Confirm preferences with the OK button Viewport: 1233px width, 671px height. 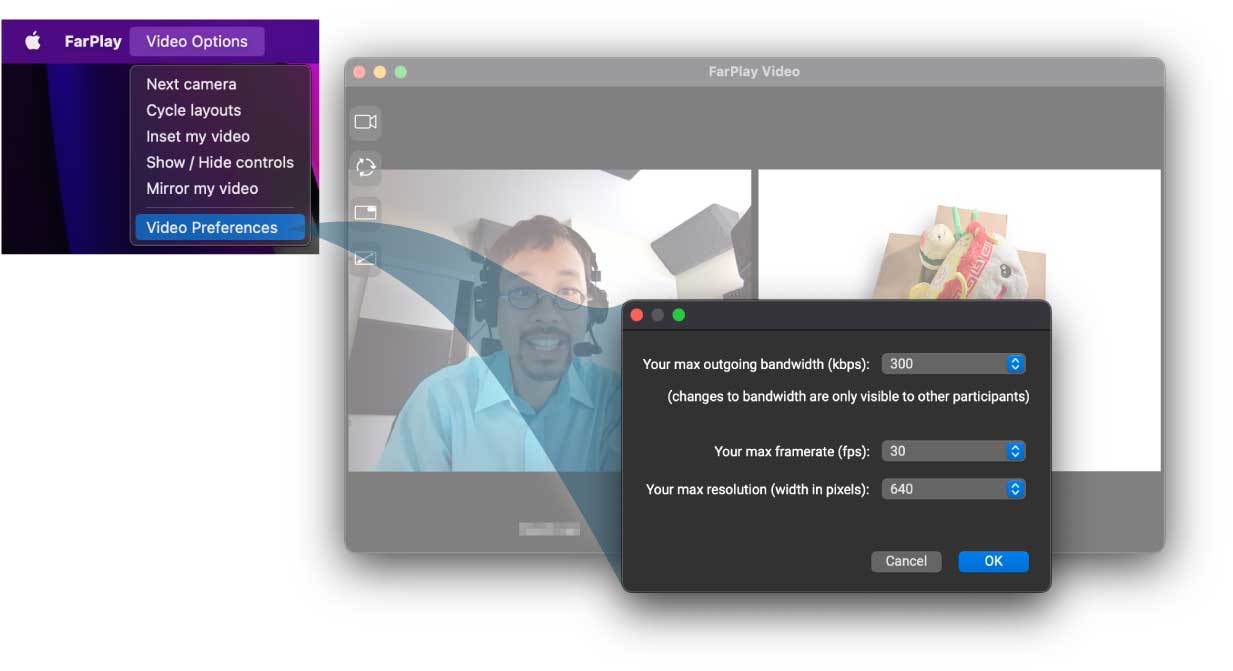tap(993, 561)
